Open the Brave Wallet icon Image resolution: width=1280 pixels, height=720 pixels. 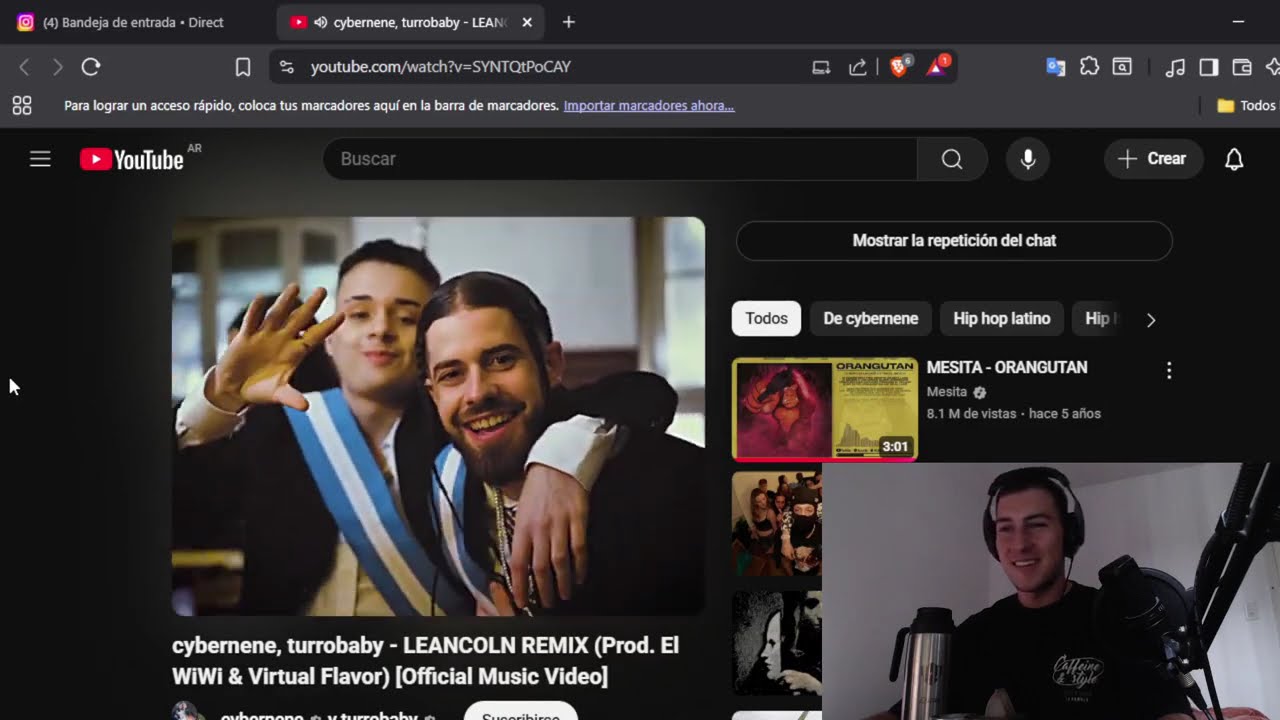coord(1242,67)
